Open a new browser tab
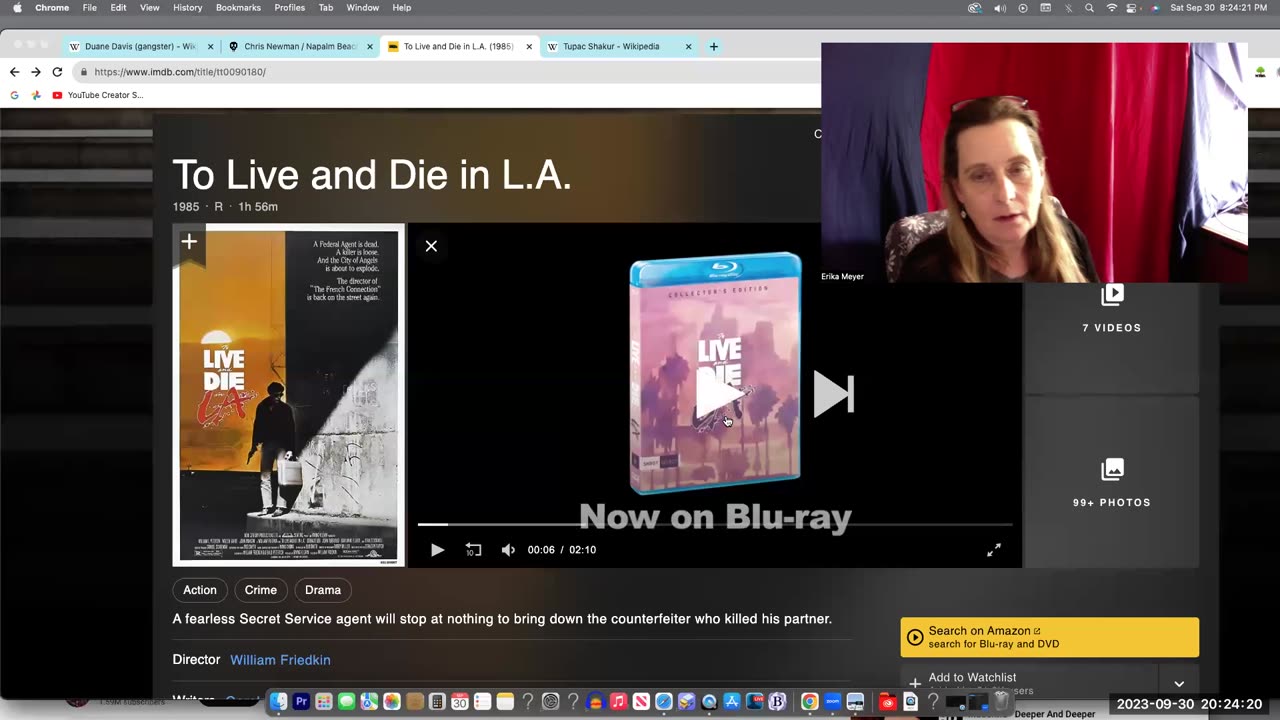The width and height of the screenshot is (1280, 720). tap(713, 46)
